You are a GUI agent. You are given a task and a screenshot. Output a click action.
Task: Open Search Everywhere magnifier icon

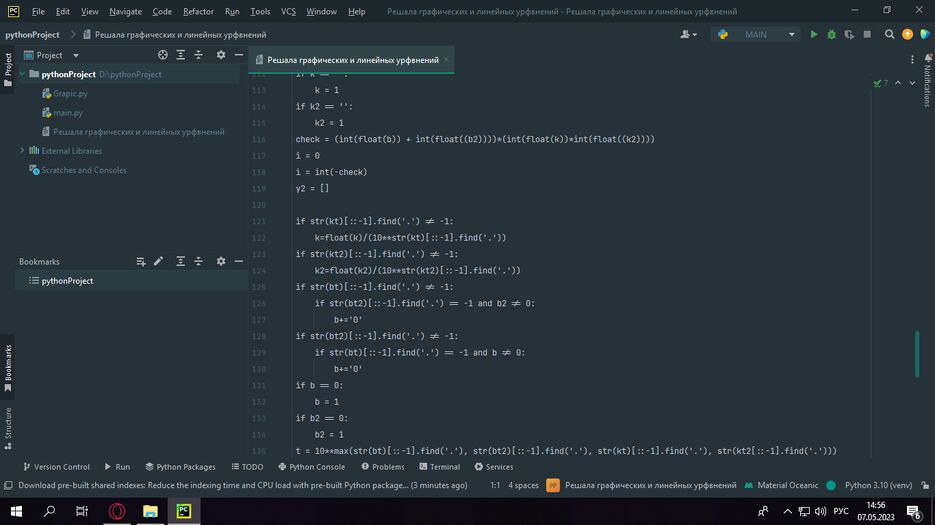coord(889,35)
